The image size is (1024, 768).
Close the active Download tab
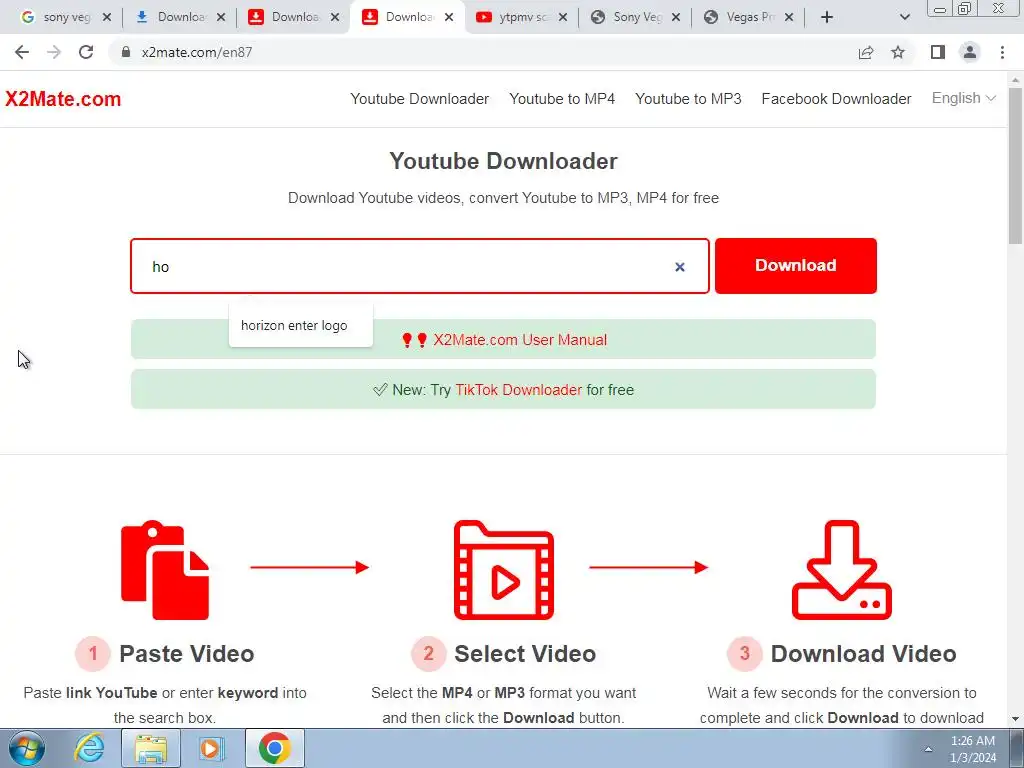(449, 18)
